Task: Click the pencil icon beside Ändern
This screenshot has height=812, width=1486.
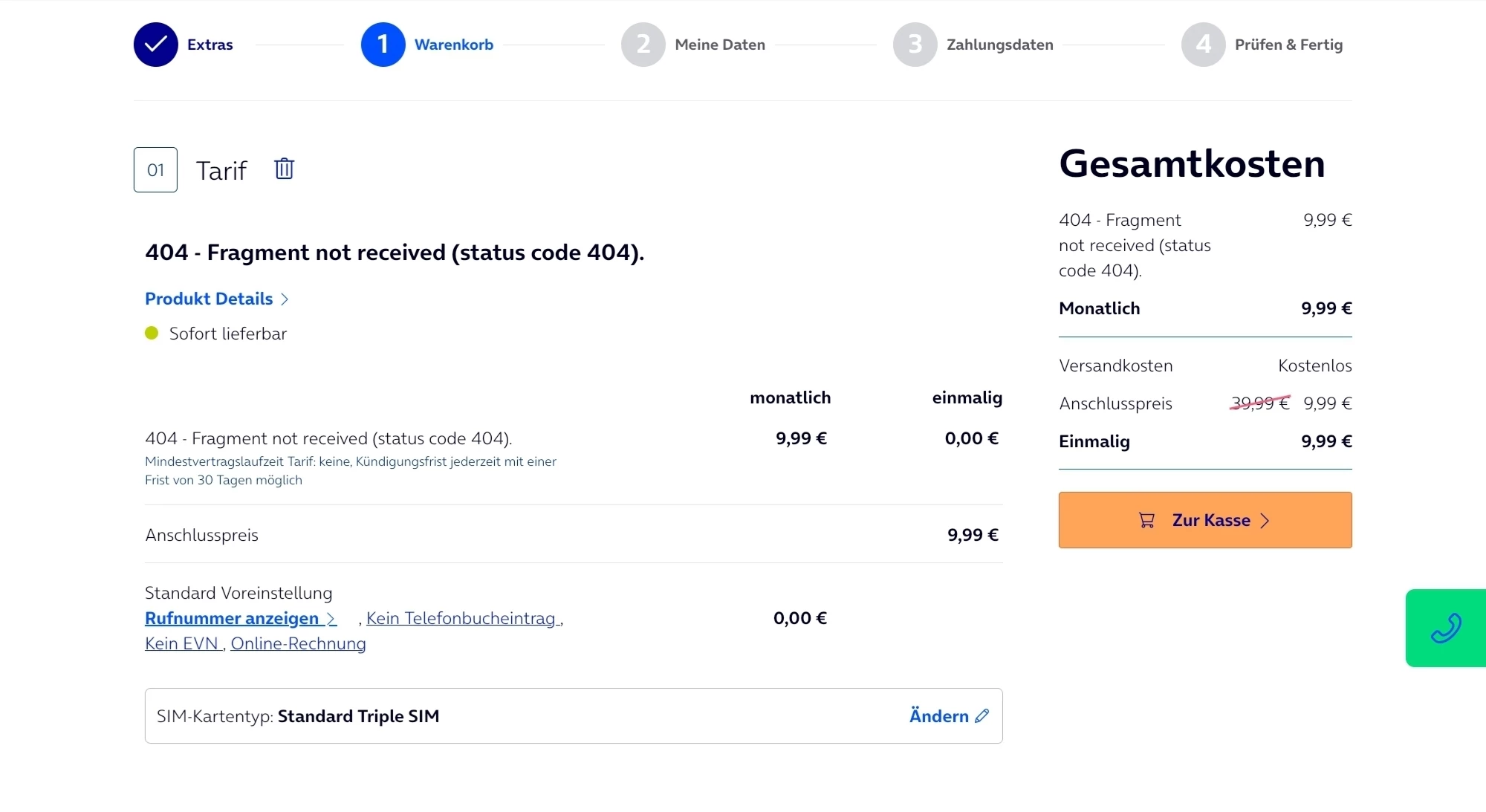Action: (x=982, y=715)
